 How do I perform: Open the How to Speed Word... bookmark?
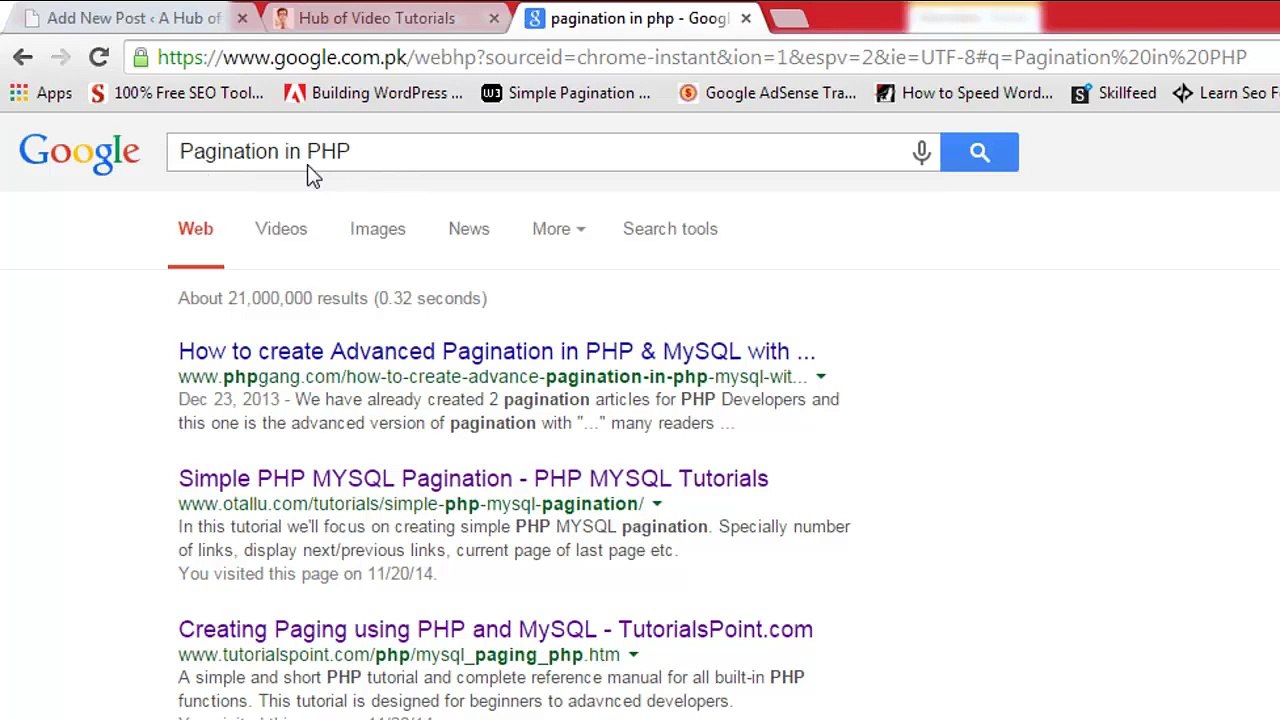click(964, 93)
